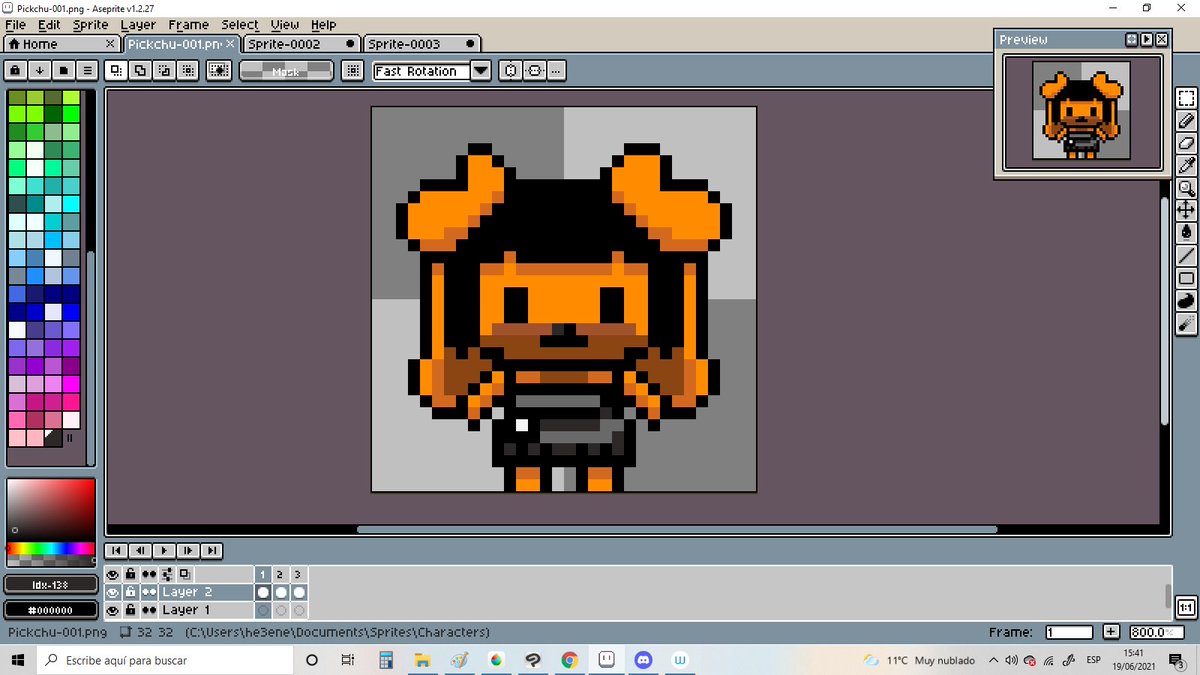Toggle the lock on Layer 2

pyautogui.click(x=130, y=593)
